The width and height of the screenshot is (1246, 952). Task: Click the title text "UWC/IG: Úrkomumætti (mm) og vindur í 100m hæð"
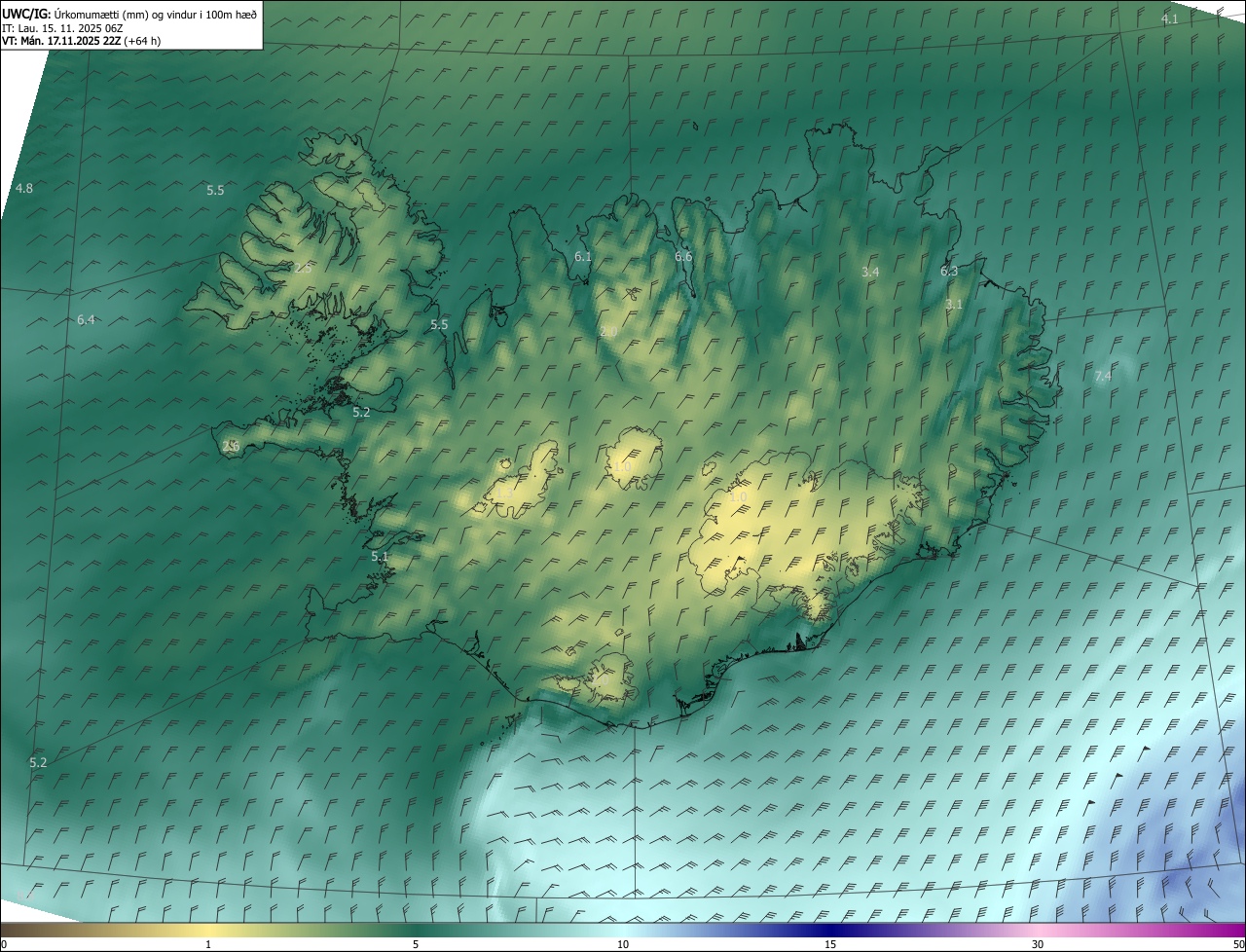(x=129, y=14)
